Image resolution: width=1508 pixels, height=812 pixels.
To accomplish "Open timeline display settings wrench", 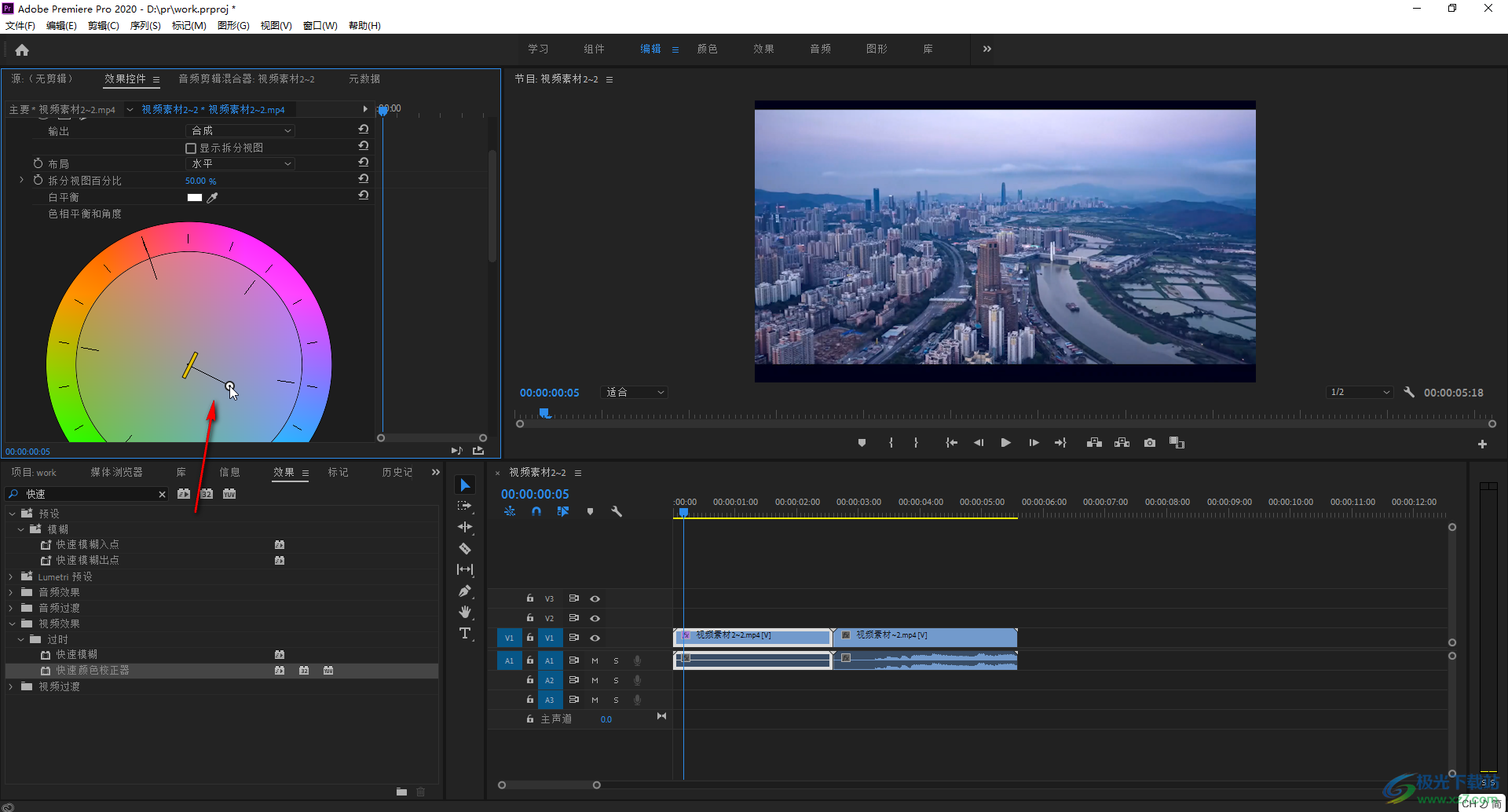I will click(x=617, y=511).
